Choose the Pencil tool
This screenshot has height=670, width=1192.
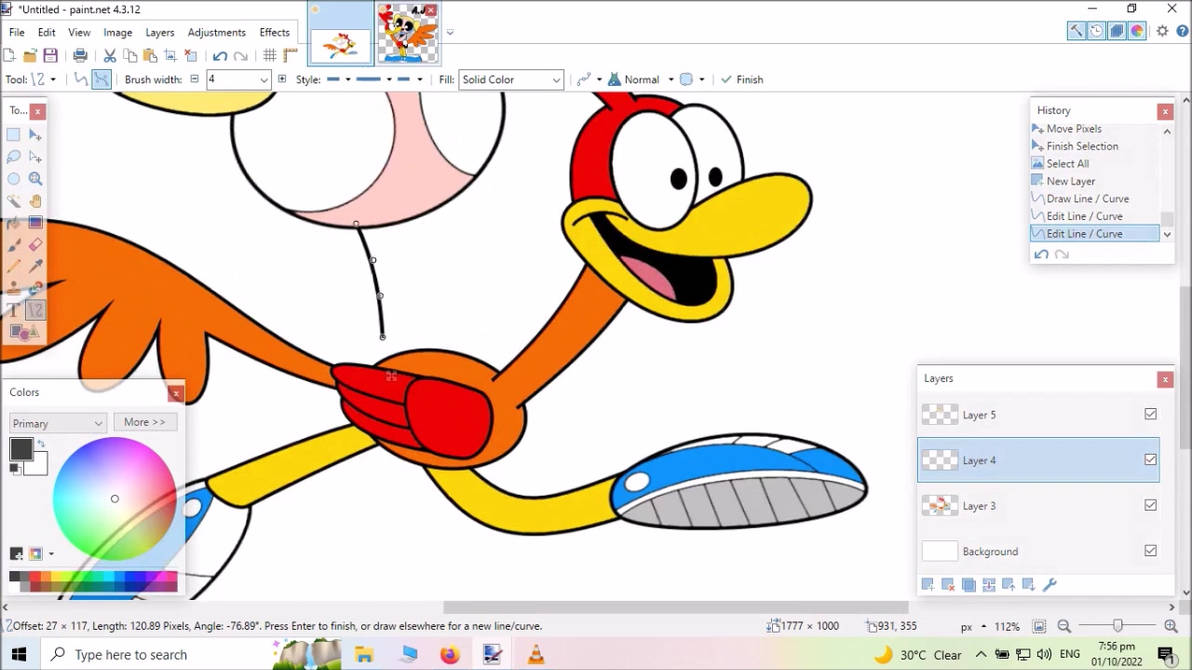pyautogui.click(x=14, y=266)
